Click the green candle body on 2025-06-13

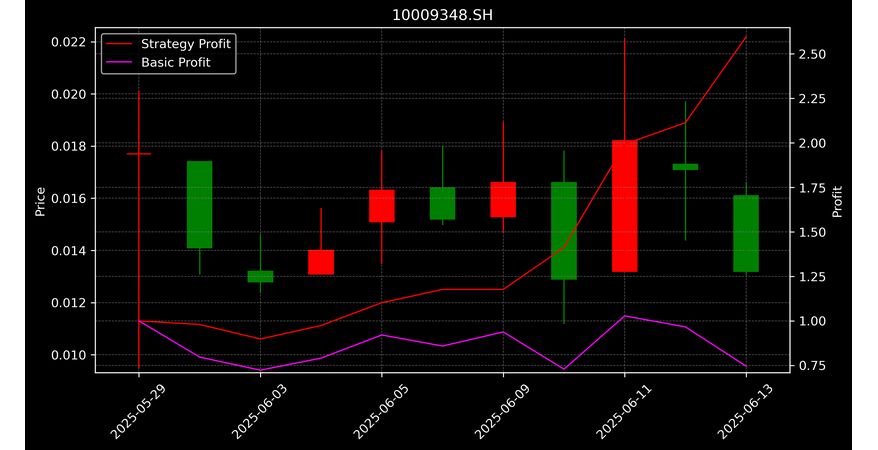pos(746,233)
